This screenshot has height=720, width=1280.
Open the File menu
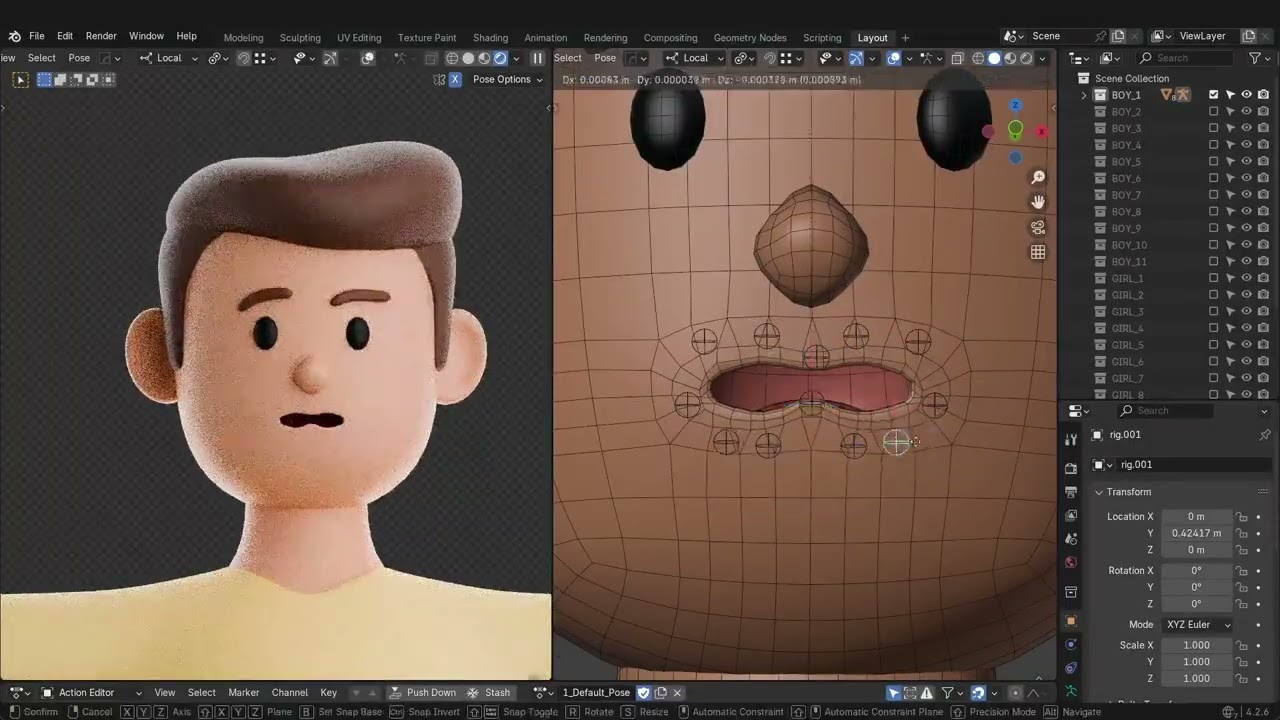coord(37,36)
